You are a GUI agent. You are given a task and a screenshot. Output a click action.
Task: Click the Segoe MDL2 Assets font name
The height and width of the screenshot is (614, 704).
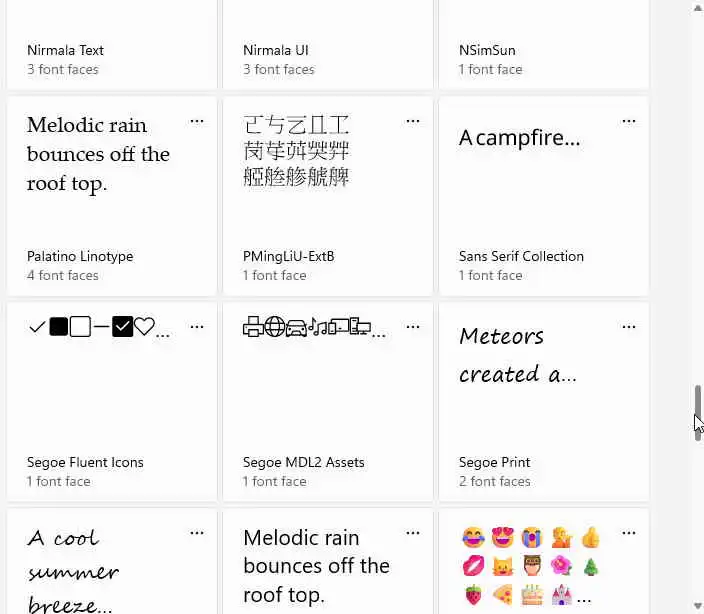click(x=304, y=462)
